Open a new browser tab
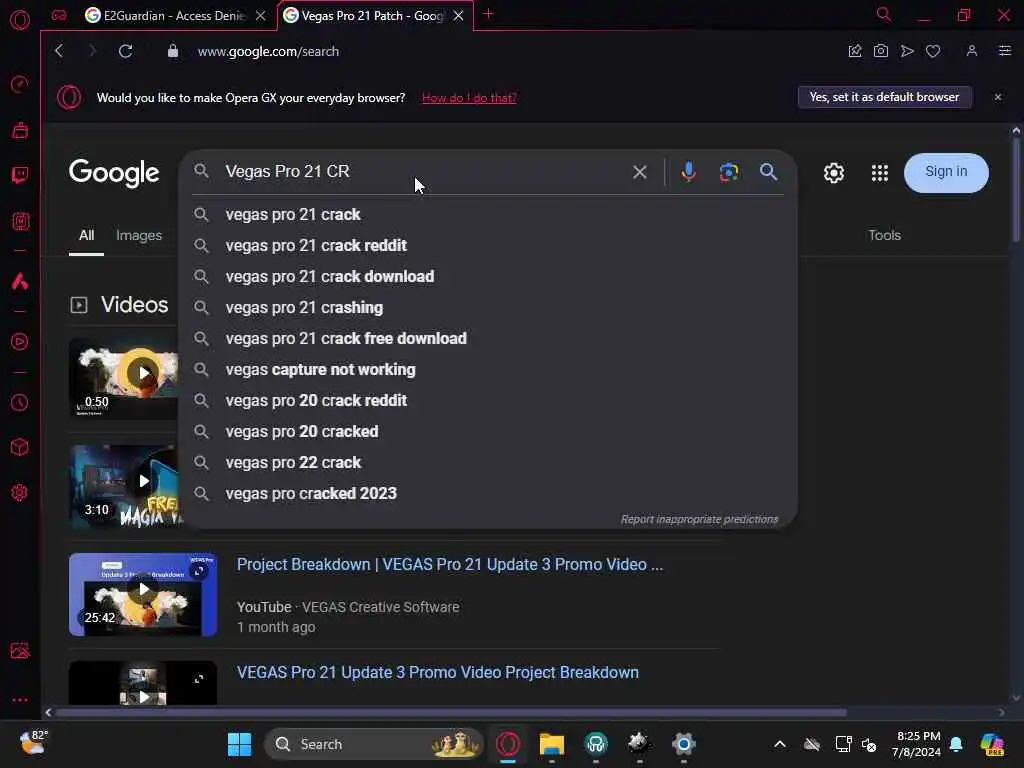Image resolution: width=1024 pixels, height=768 pixels. (488, 14)
